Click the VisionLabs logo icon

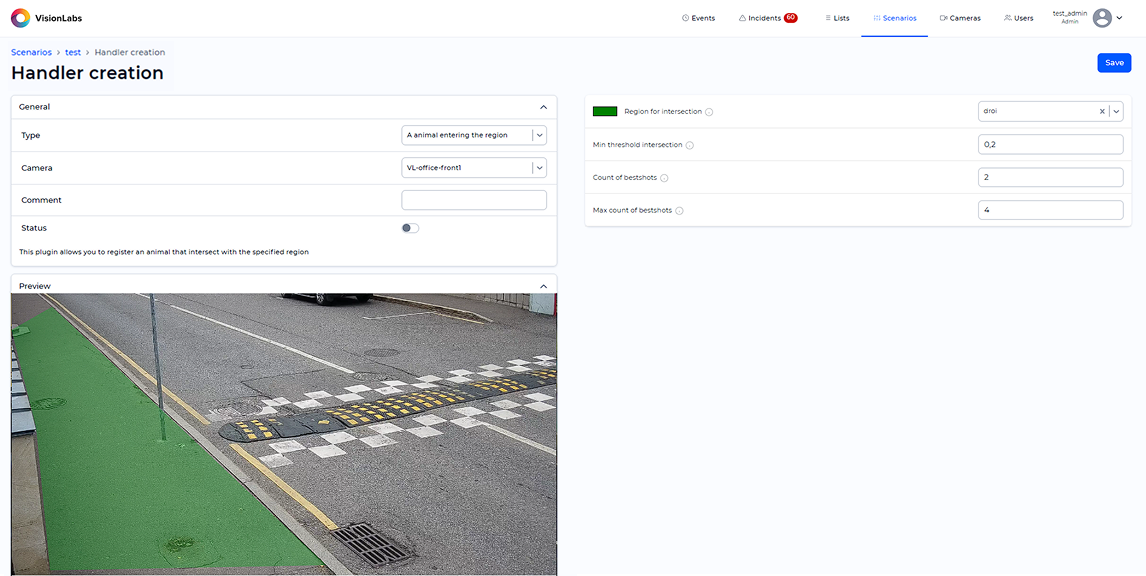[x=20, y=18]
